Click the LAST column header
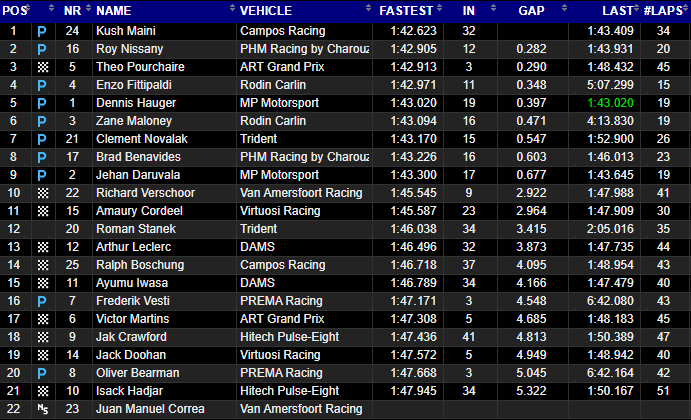Image resolution: width=691 pixels, height=420 pixels. (617, 11)
